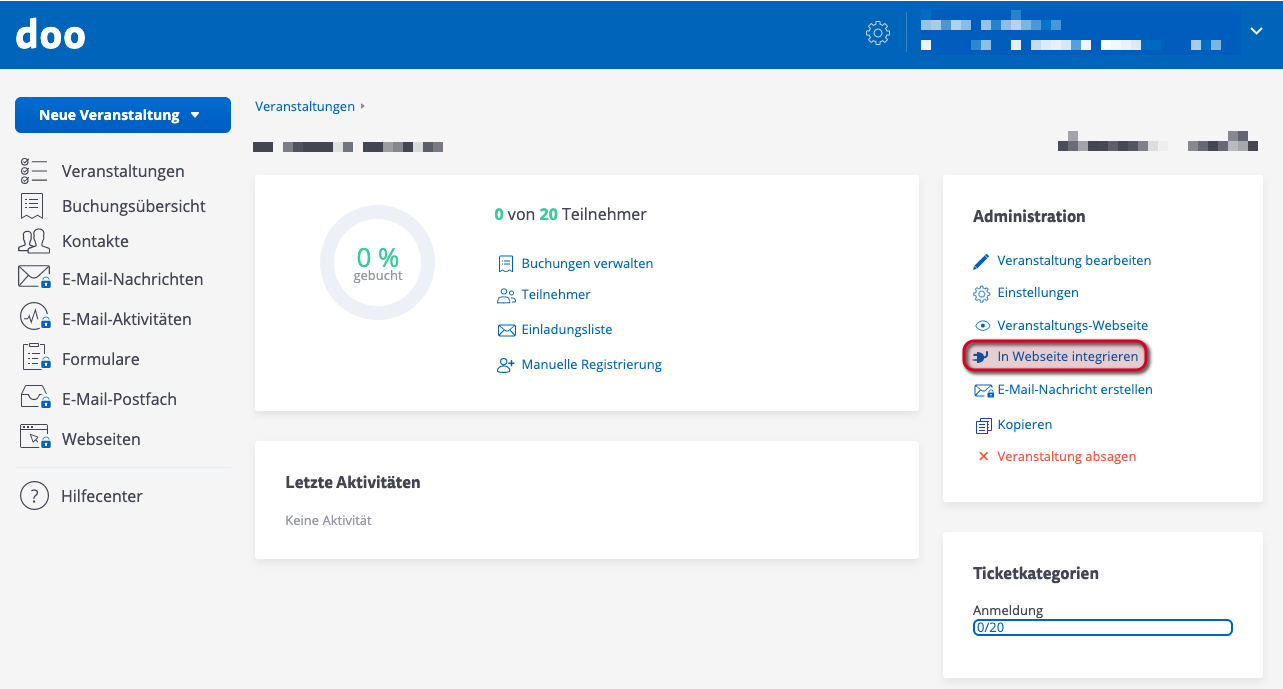Click the Webseiten browser window icon
Viewport: 1283px width, 689px height.
[x=34, y=438]
